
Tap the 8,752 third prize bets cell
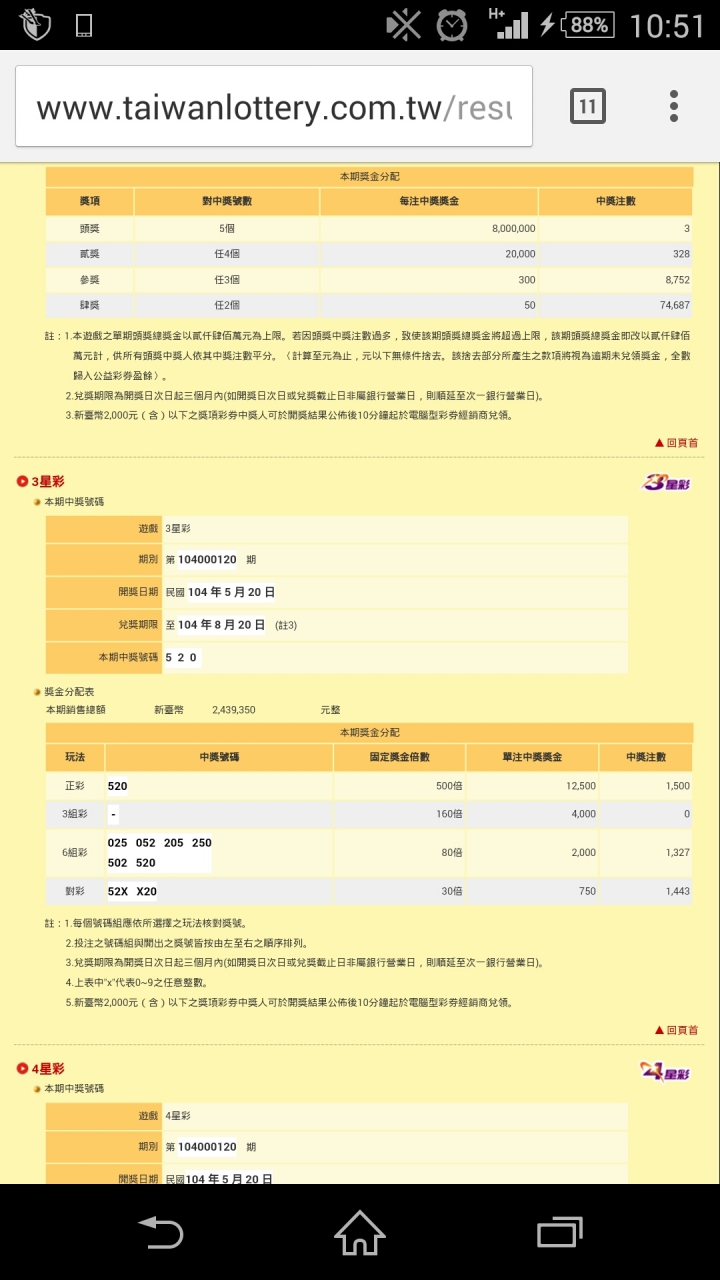click(616, 280)
